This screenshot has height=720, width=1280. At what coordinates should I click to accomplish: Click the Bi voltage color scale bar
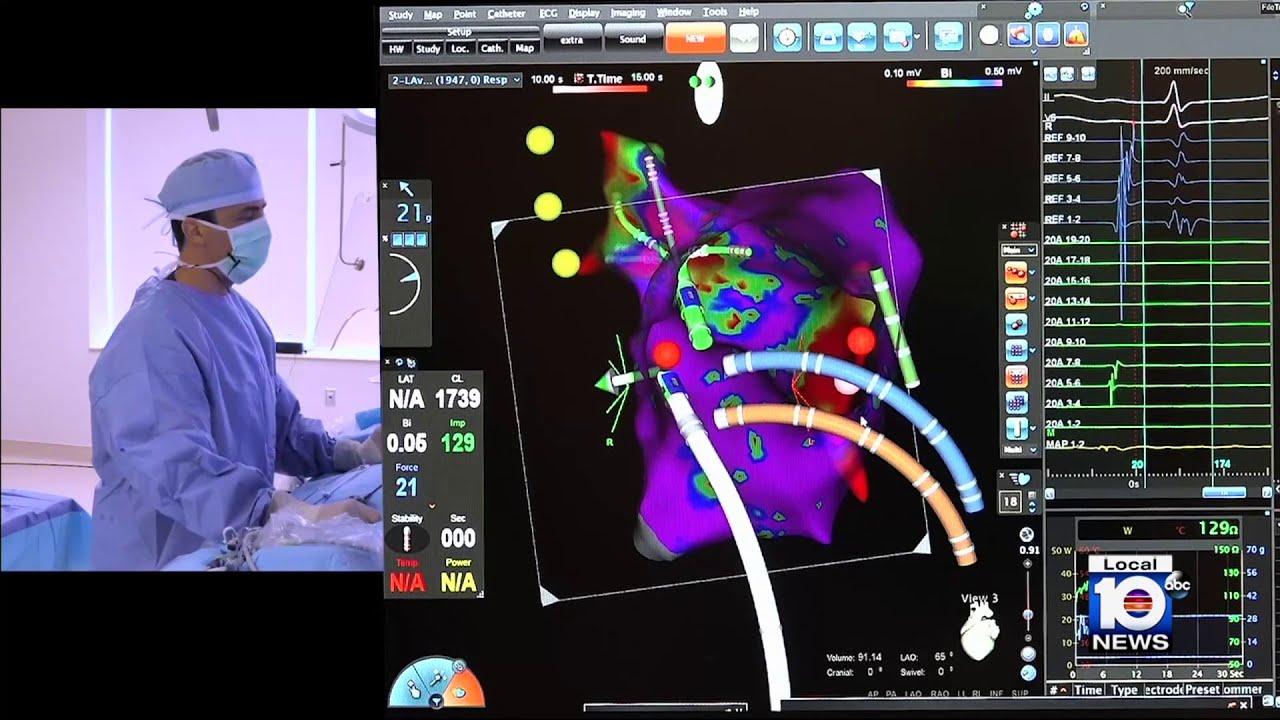point(954,83)
